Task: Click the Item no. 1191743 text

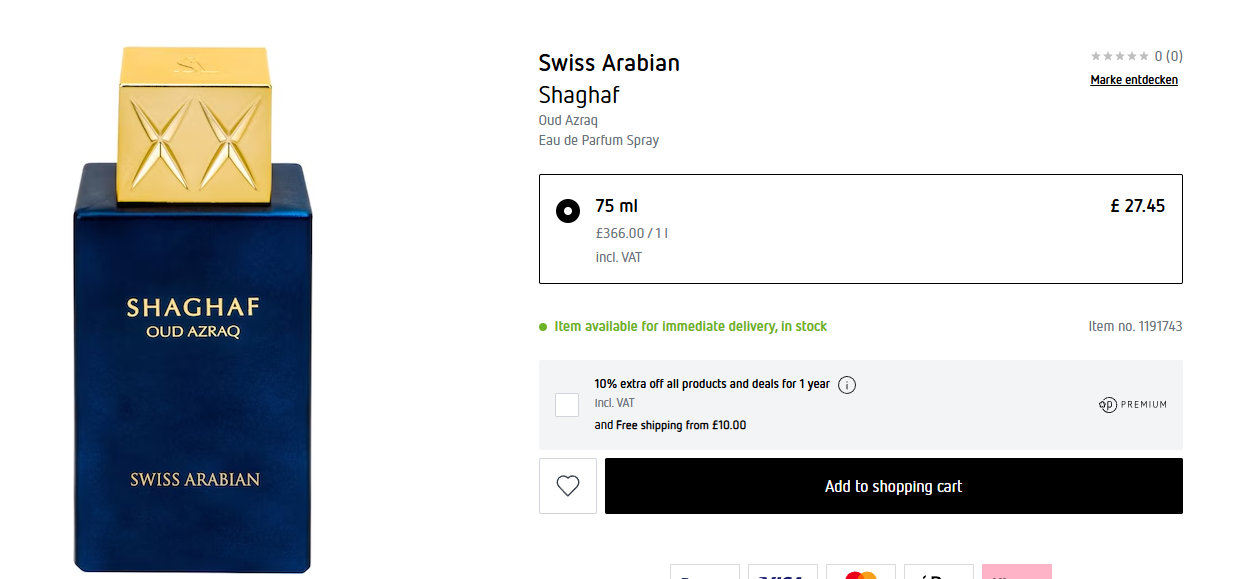Action: click(x=1135, y=326)
